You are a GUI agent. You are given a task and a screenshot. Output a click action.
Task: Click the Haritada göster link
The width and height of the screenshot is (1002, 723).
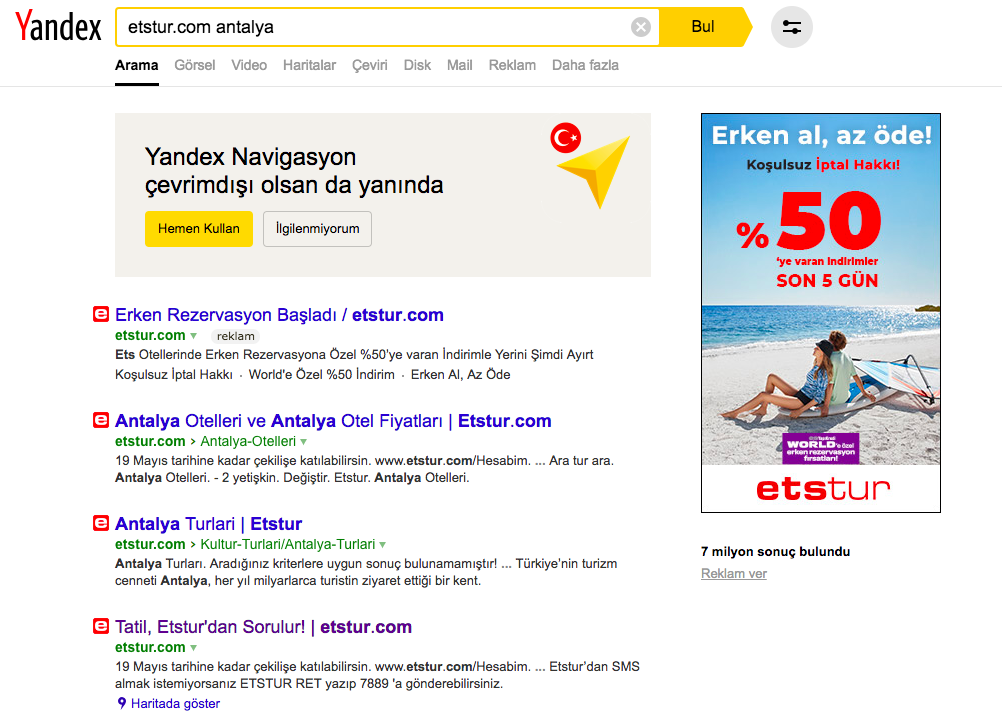coord(175,703)
